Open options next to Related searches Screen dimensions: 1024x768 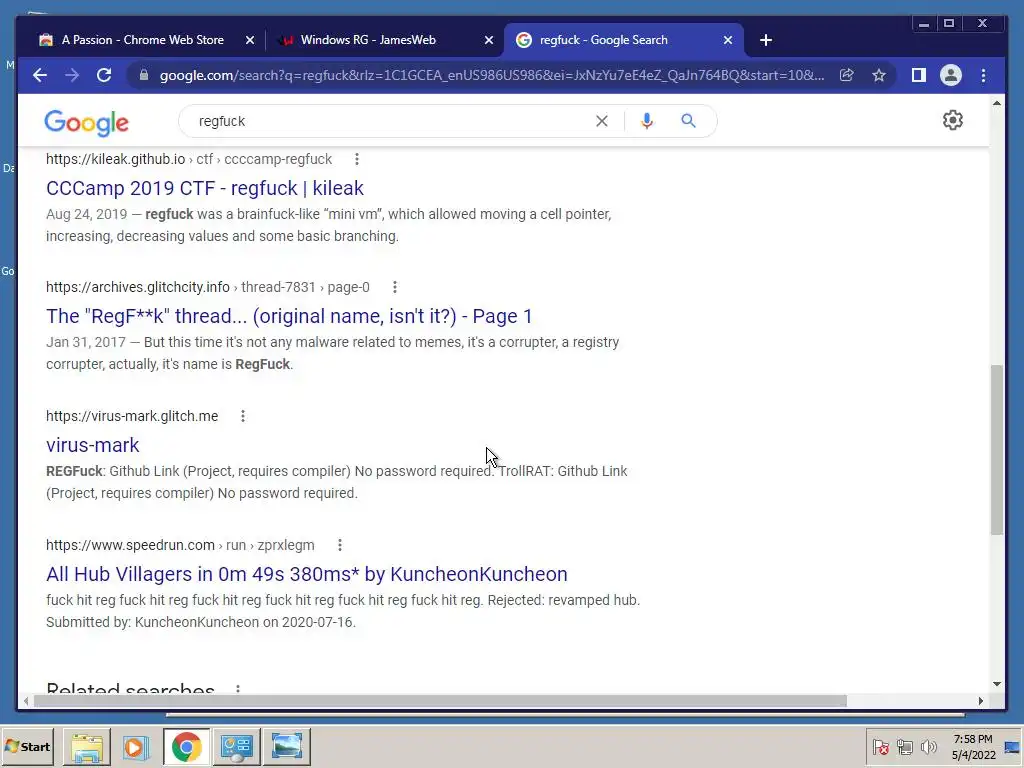pos(238,689)
